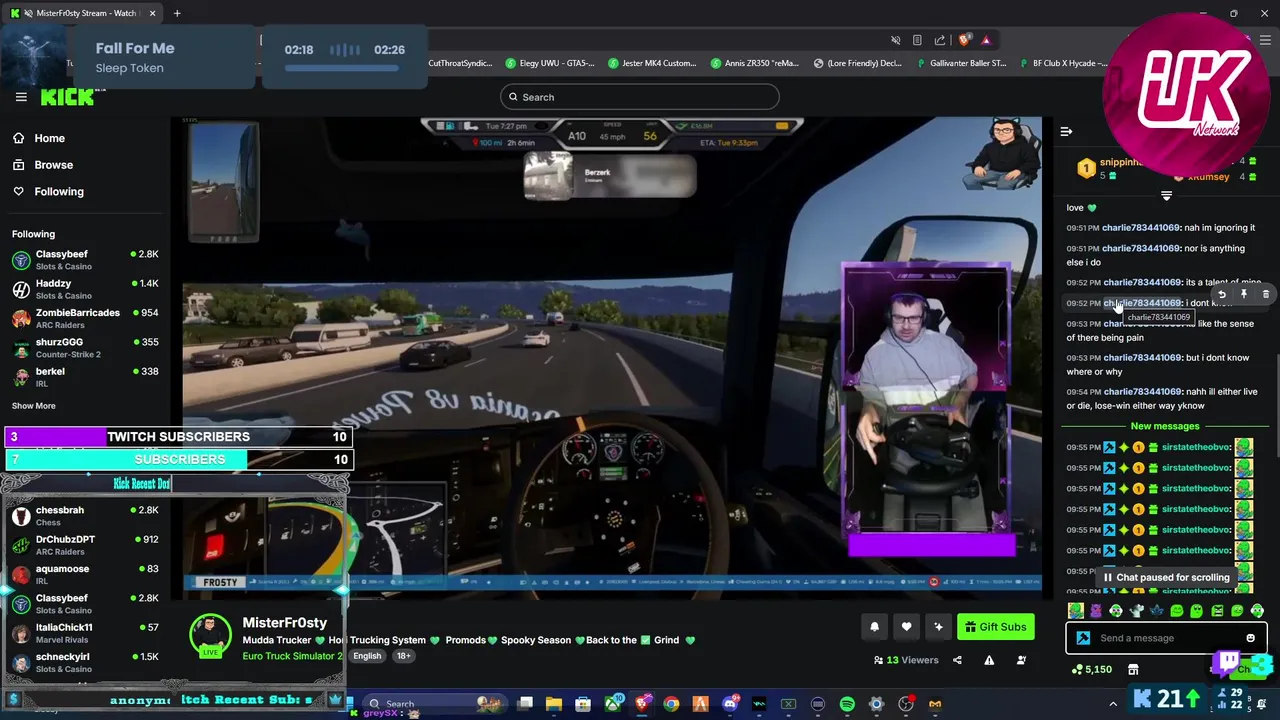
Task: Toggle the muted-site icon in address bar
Action: 895,40
